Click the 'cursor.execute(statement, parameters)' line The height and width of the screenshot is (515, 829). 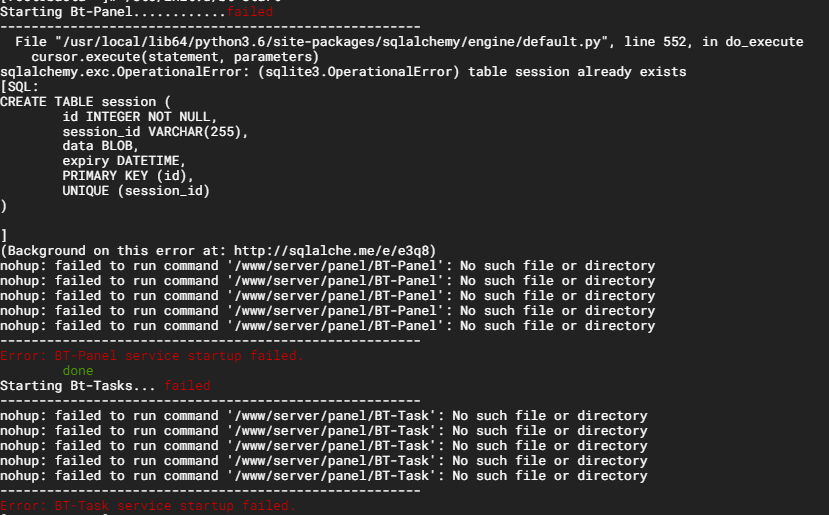[x=175, y=57]
